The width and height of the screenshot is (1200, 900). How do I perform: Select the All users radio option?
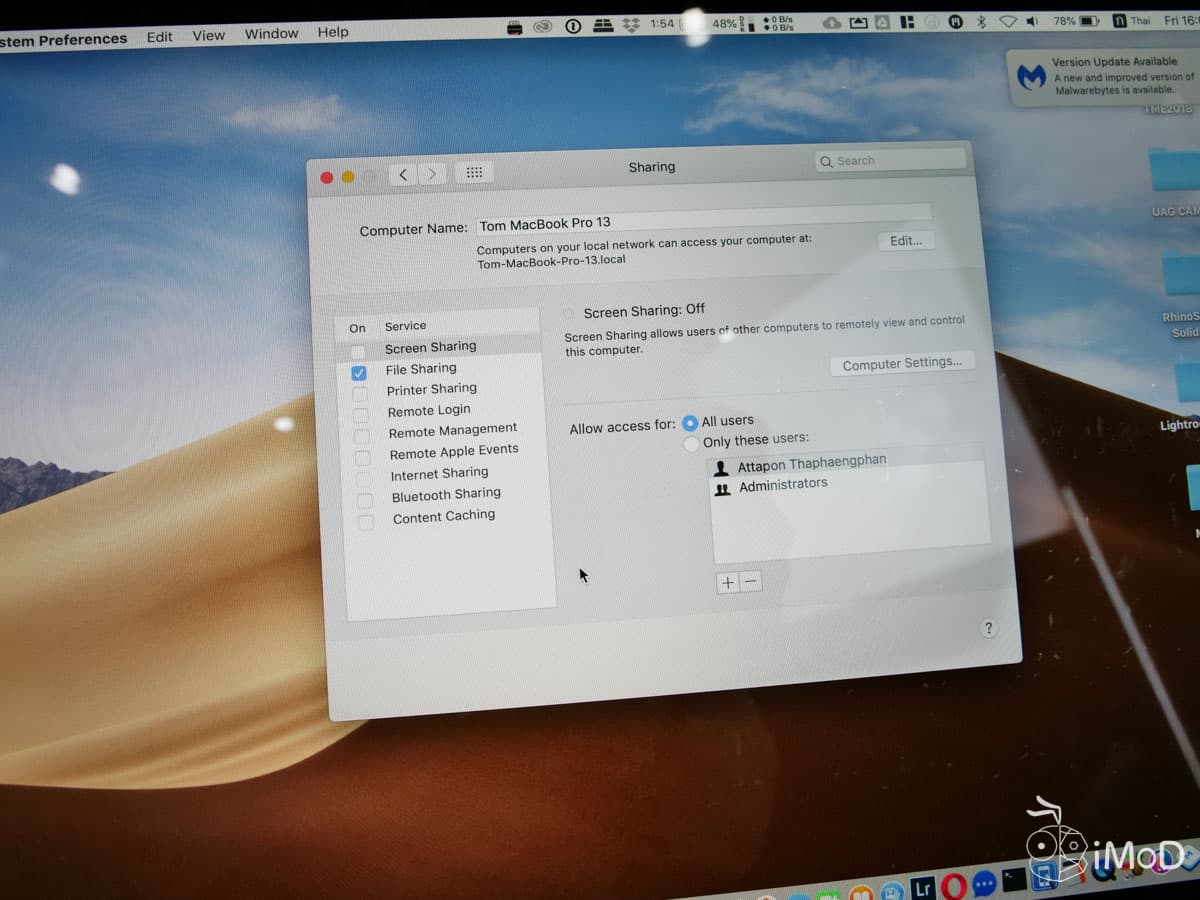click(690, 422)
